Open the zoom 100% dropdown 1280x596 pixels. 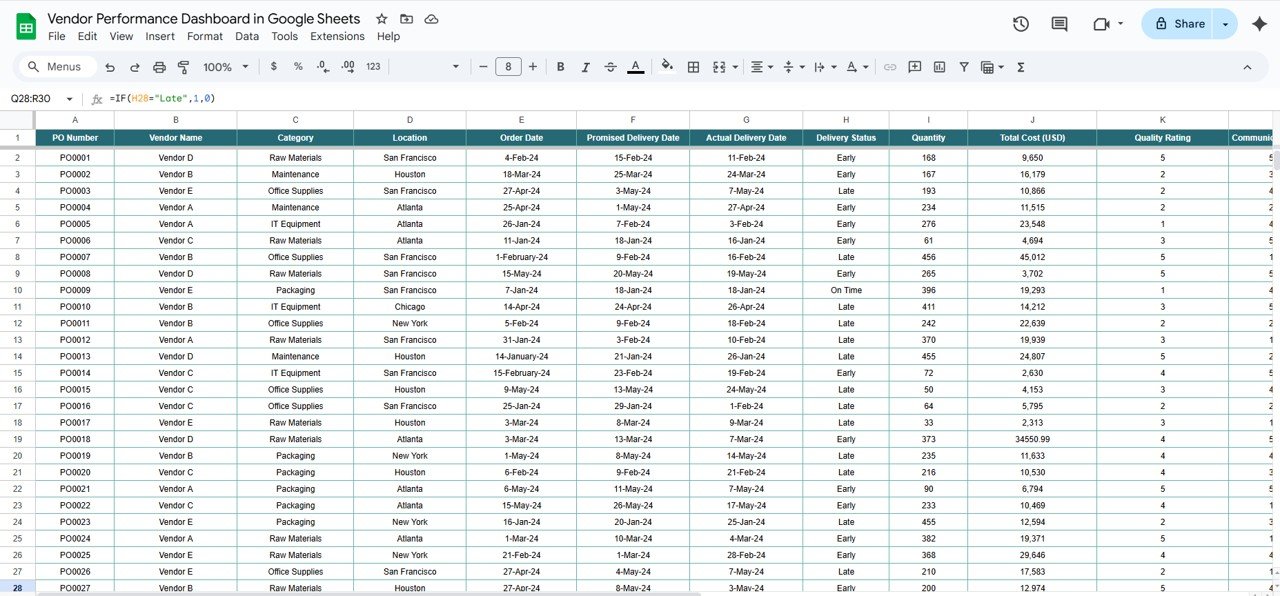click(226, 67)
